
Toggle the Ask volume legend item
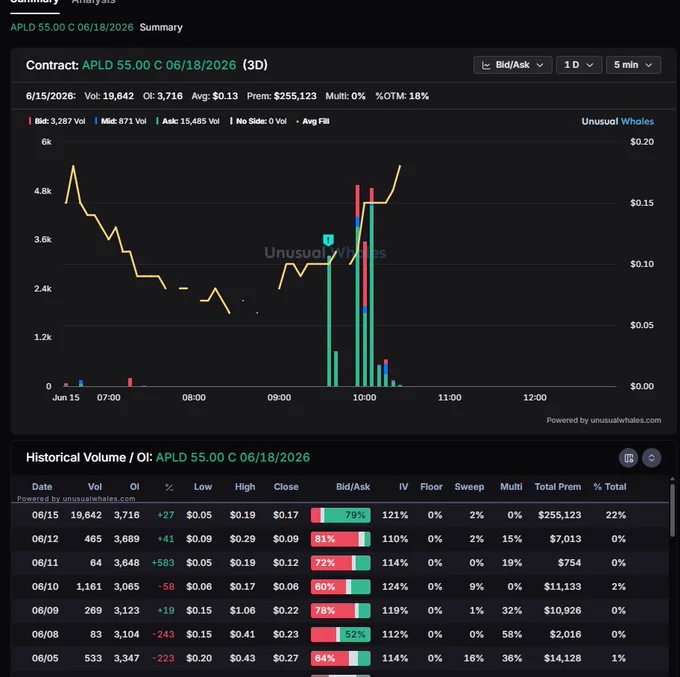point(188,121)
